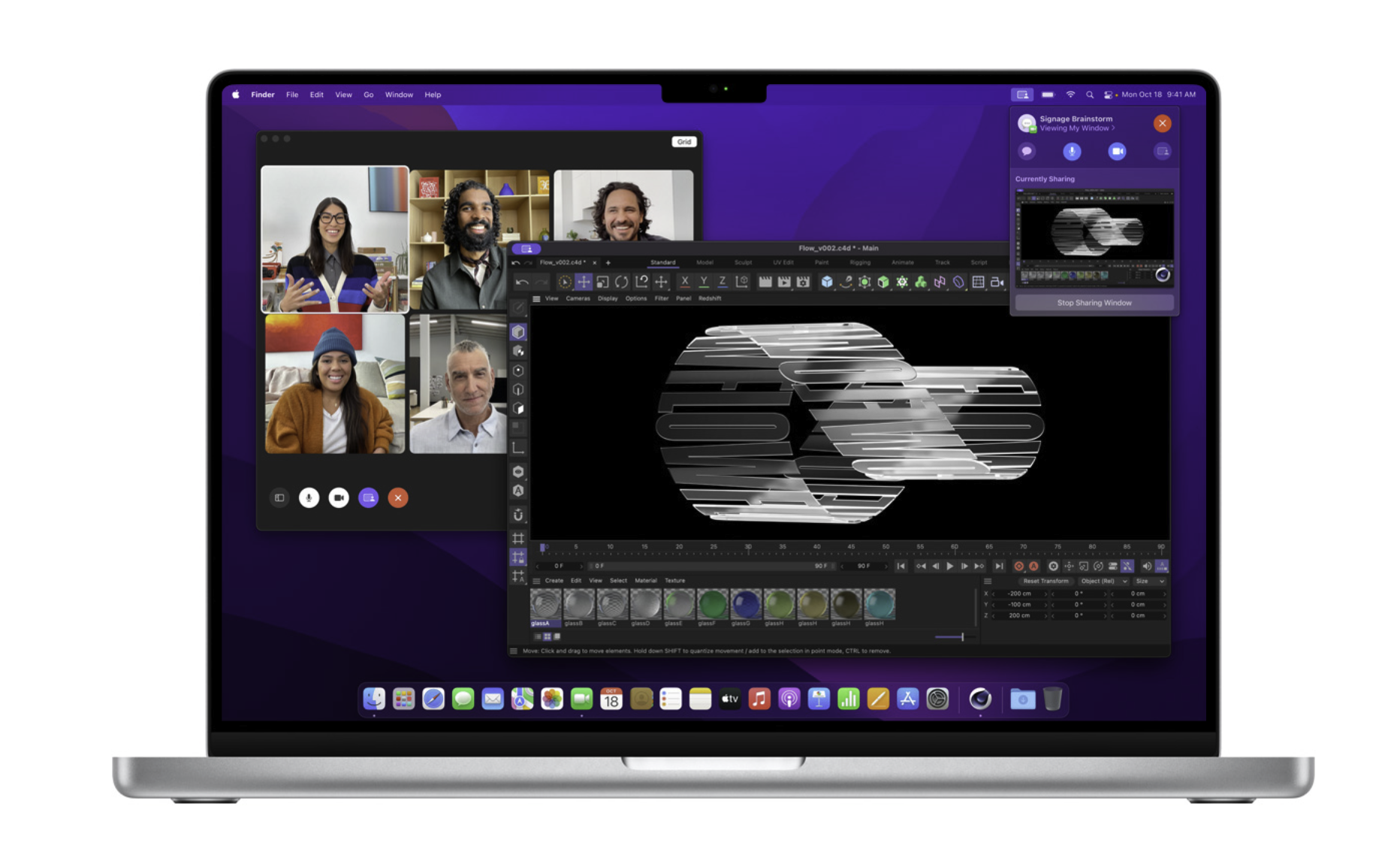This screenshot has height=846, width=1400.
Task: Expand Viewing My Window chevron link
Action: [x=1076, y=128]
